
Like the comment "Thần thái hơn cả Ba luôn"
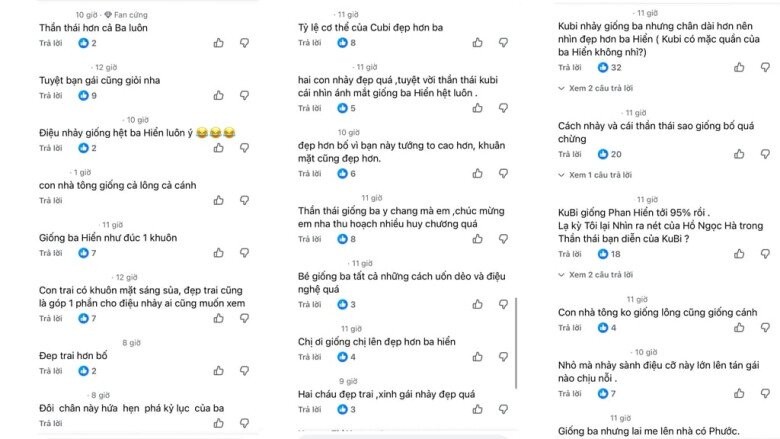pyautogui.click(x=219, y=43)
